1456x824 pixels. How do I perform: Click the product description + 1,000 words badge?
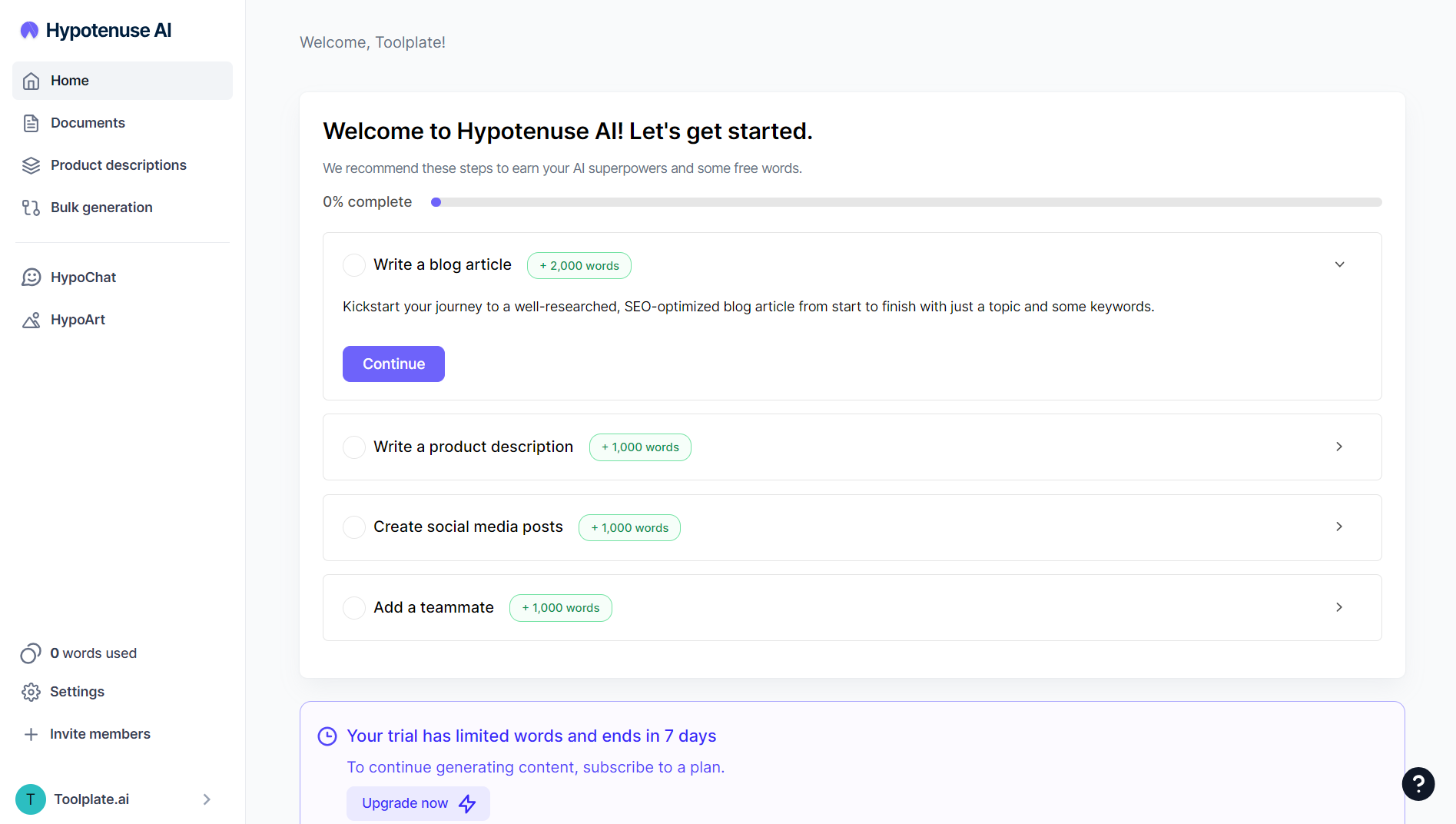point(640,447)
